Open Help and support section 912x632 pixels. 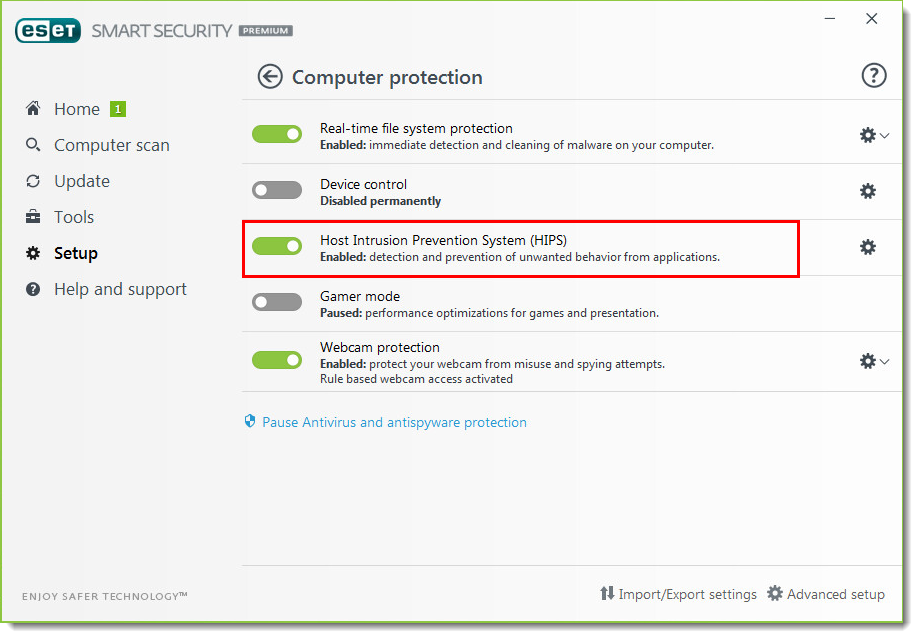coord(120,289)
